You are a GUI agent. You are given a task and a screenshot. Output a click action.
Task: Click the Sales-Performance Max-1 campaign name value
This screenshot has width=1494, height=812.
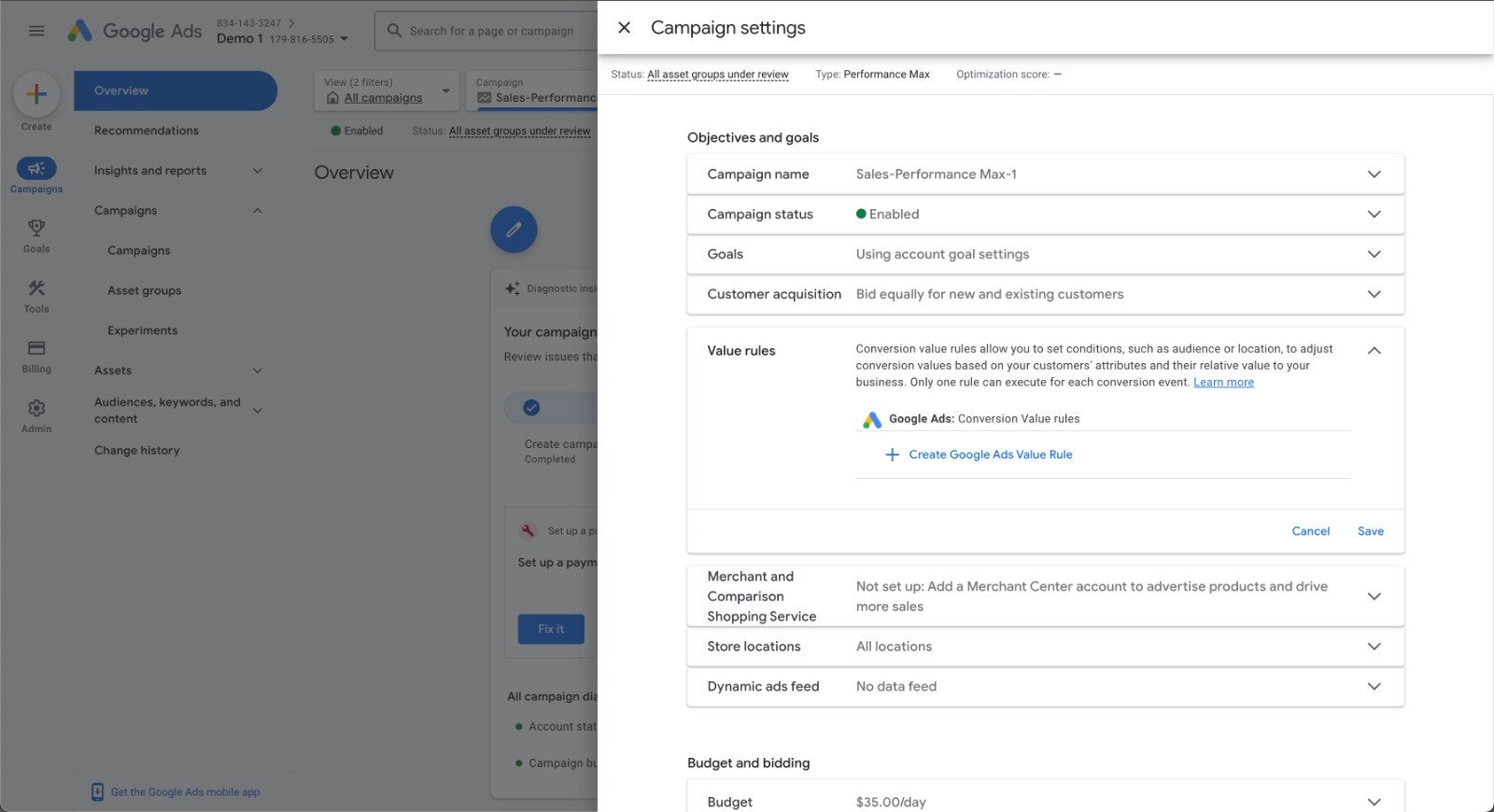(936, 175)
